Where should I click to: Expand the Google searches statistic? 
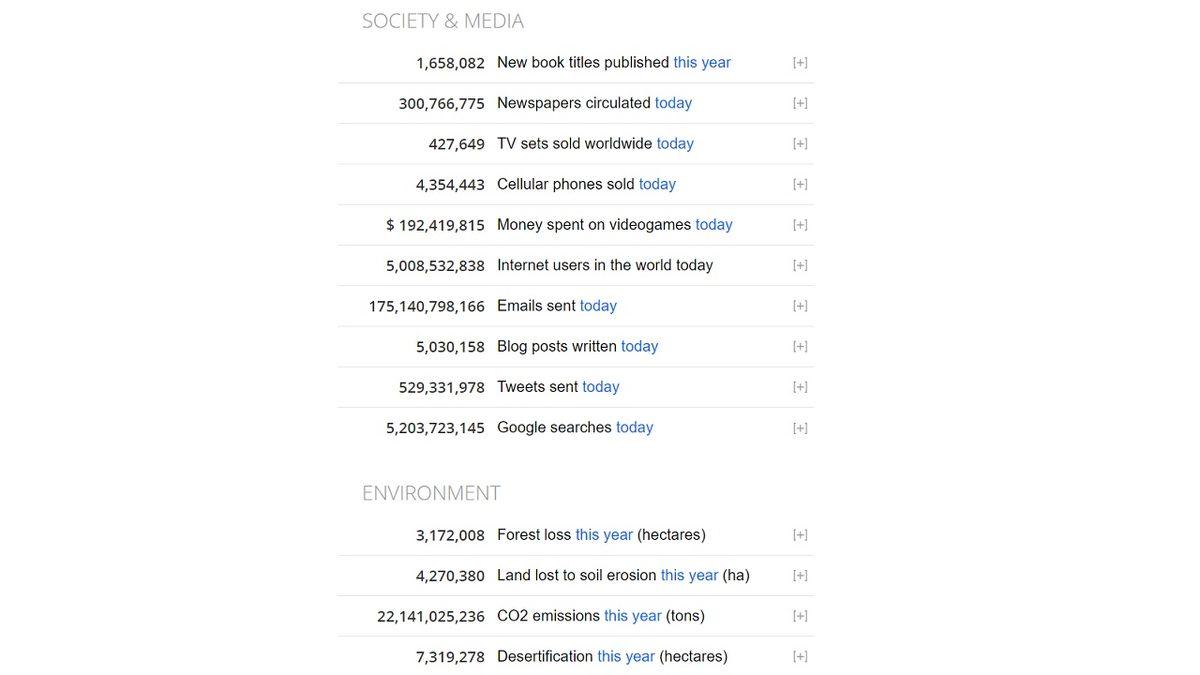800,428
